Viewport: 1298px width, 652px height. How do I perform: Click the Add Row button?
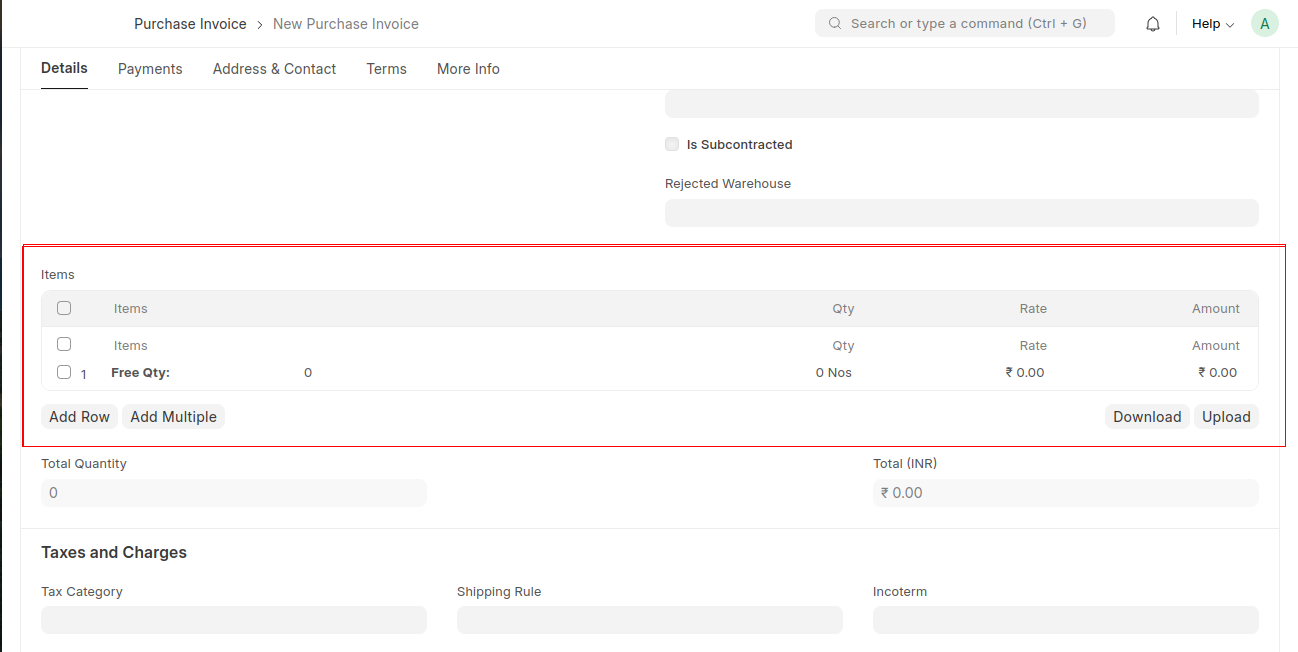(80, 417)
